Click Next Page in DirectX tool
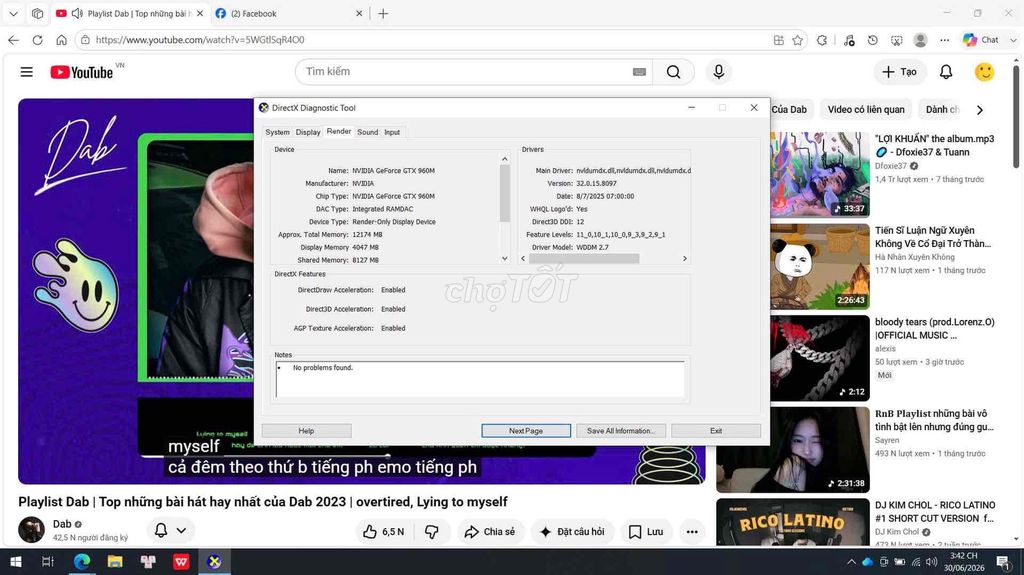Image resolution: width=1024 pixels, height=575 pixels. click(x=526, y=431)
